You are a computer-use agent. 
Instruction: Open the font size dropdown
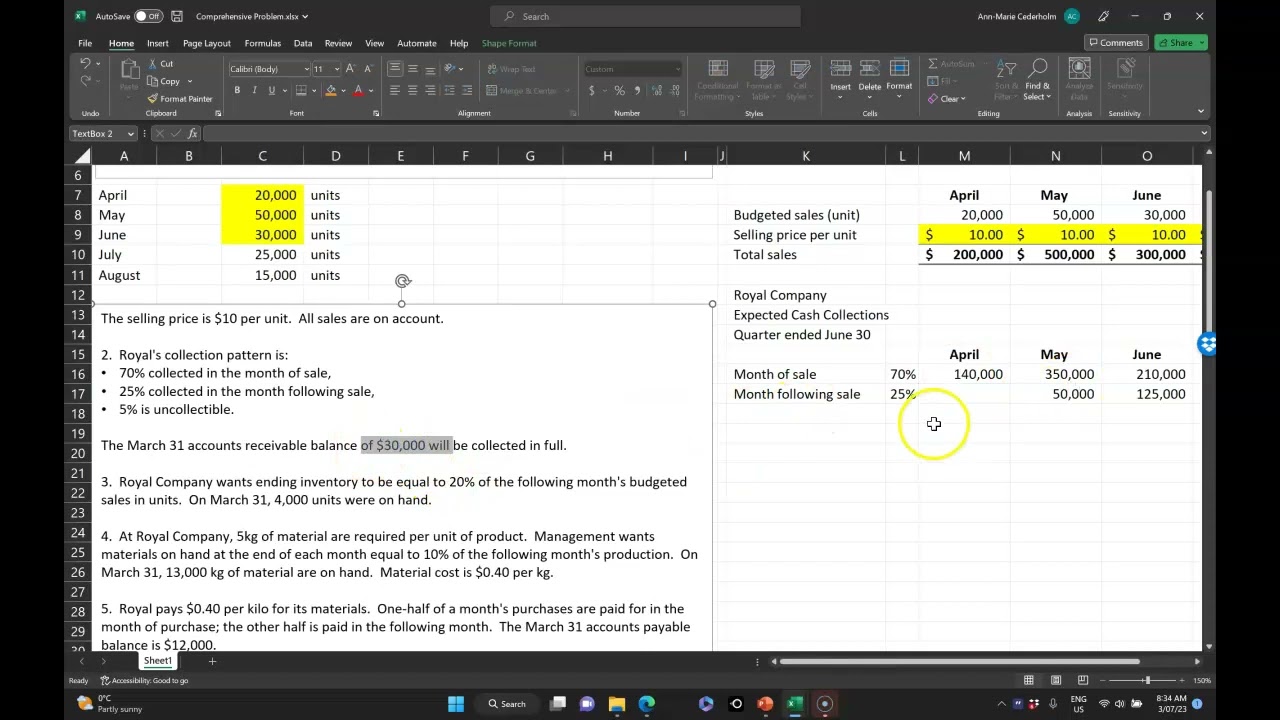[336, 69]
